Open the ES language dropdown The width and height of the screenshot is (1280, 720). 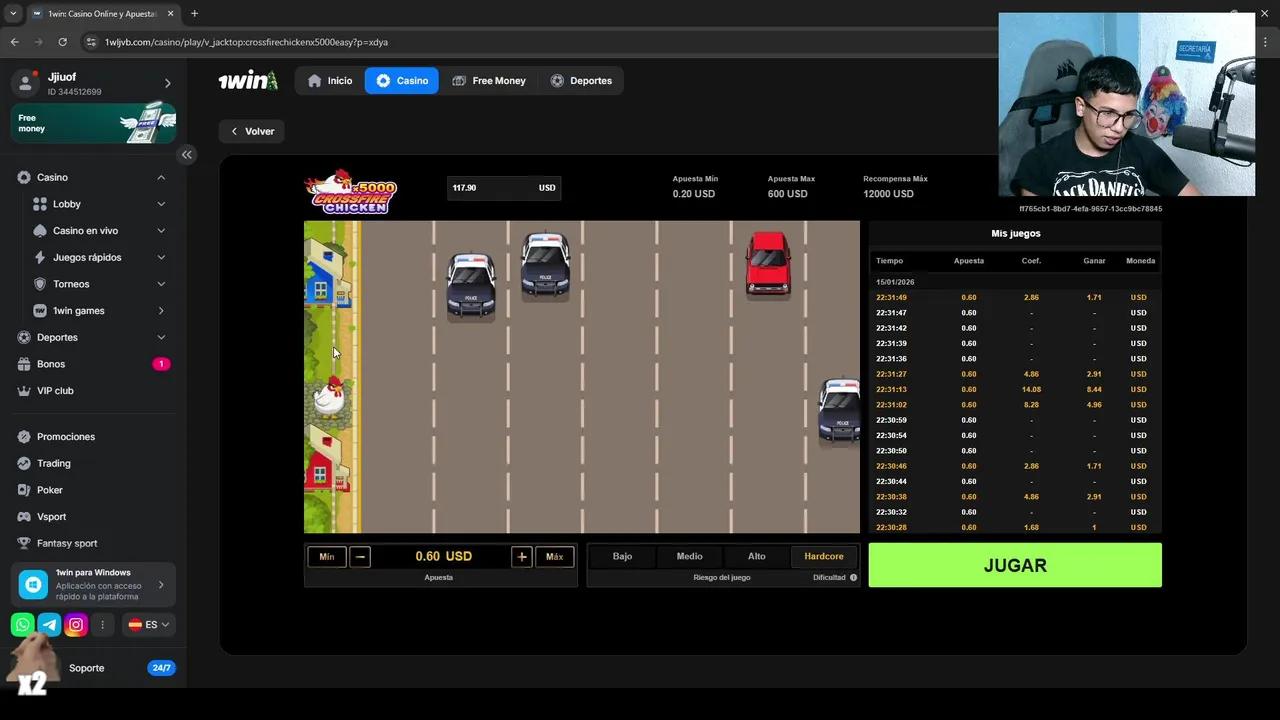(149, 625)
